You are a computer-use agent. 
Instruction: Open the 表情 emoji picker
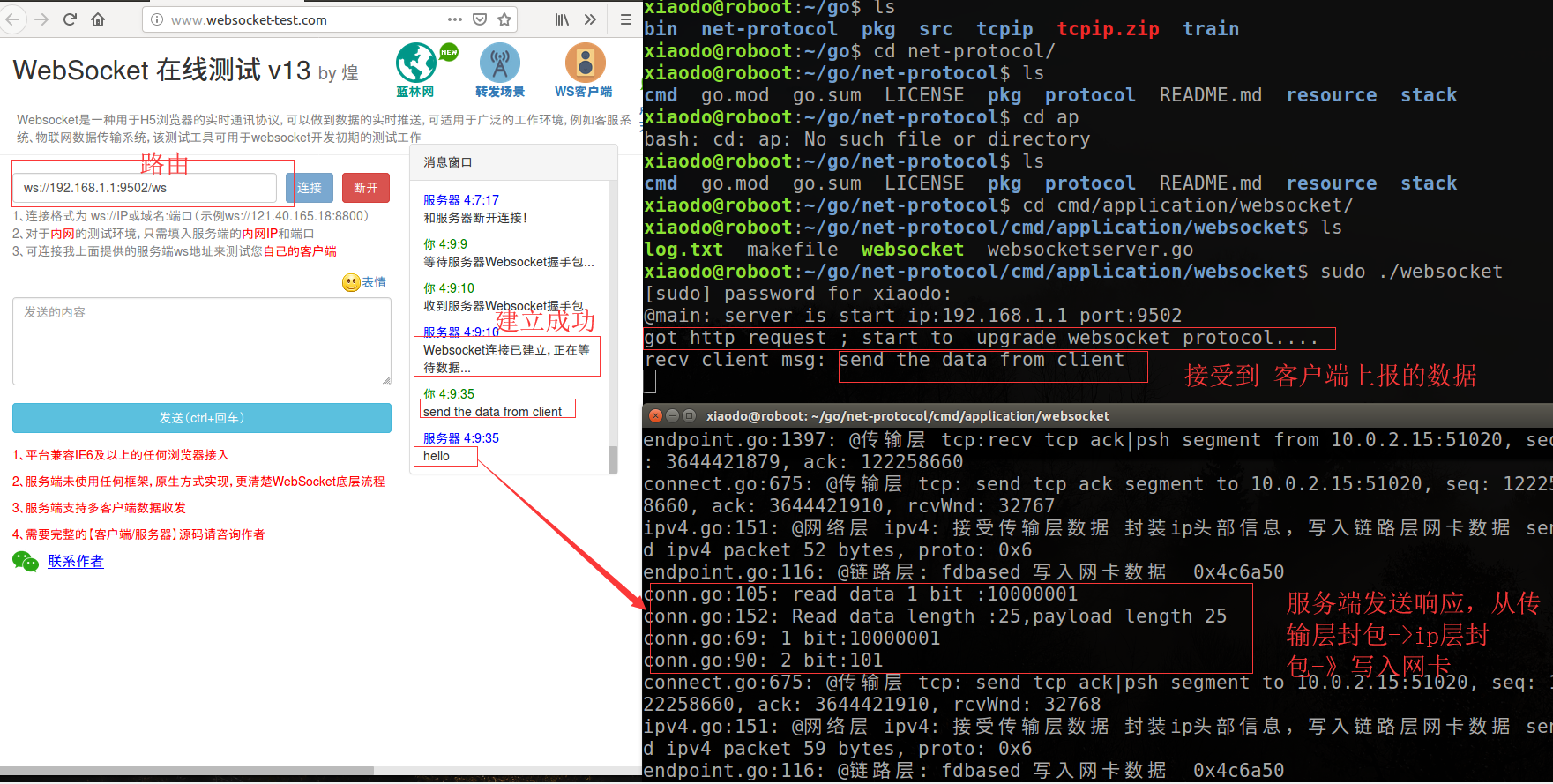364,282
